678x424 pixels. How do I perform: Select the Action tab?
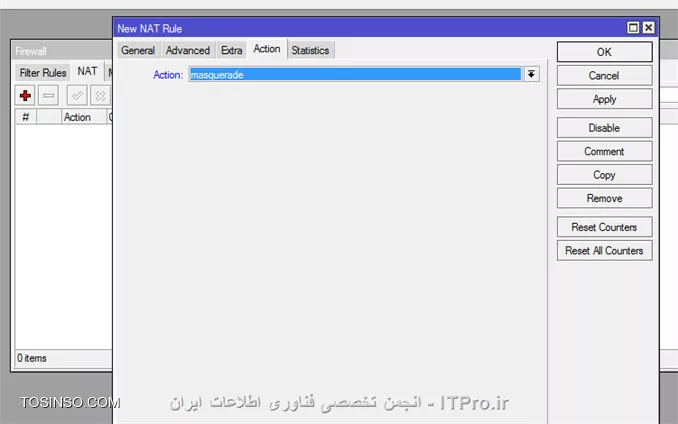(267, 49)
